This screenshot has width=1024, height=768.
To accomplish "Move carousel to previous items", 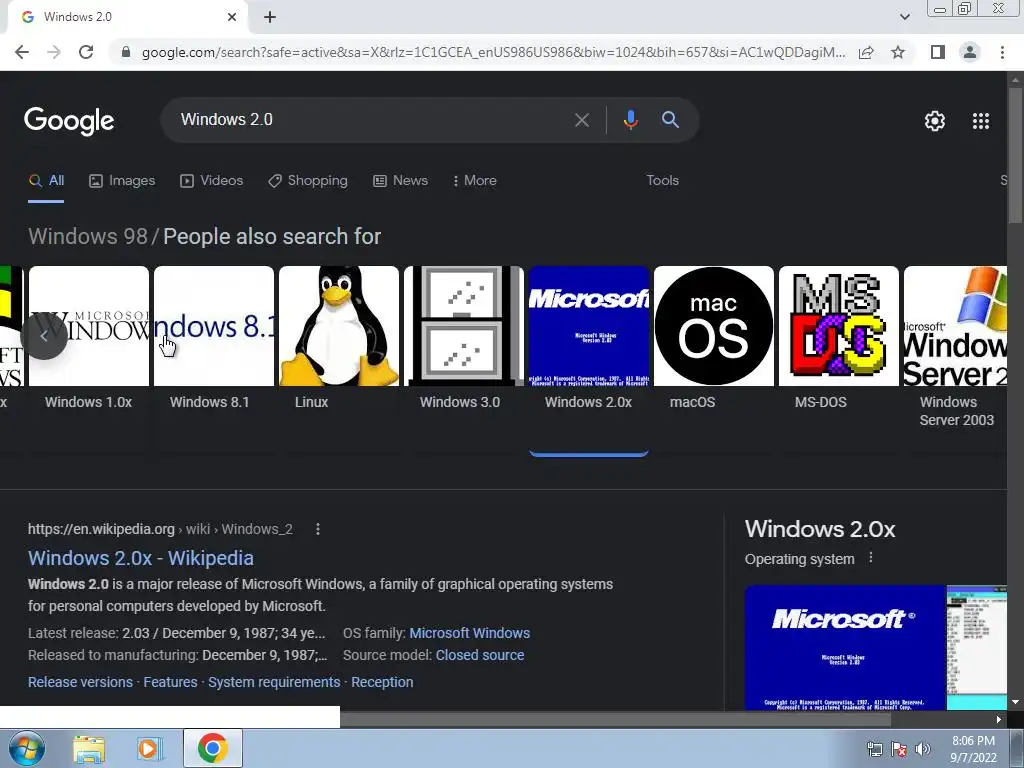I will click(44, 336).
